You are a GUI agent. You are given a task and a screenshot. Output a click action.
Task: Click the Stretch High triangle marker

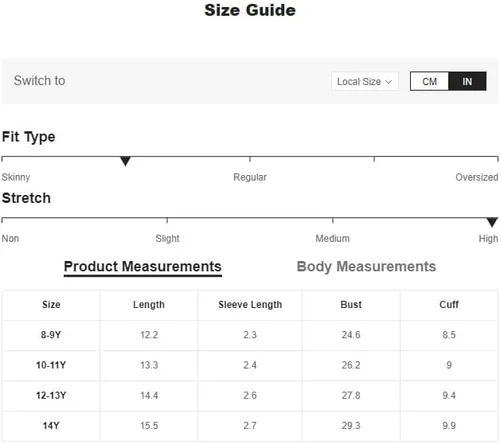tap(492, 222)
